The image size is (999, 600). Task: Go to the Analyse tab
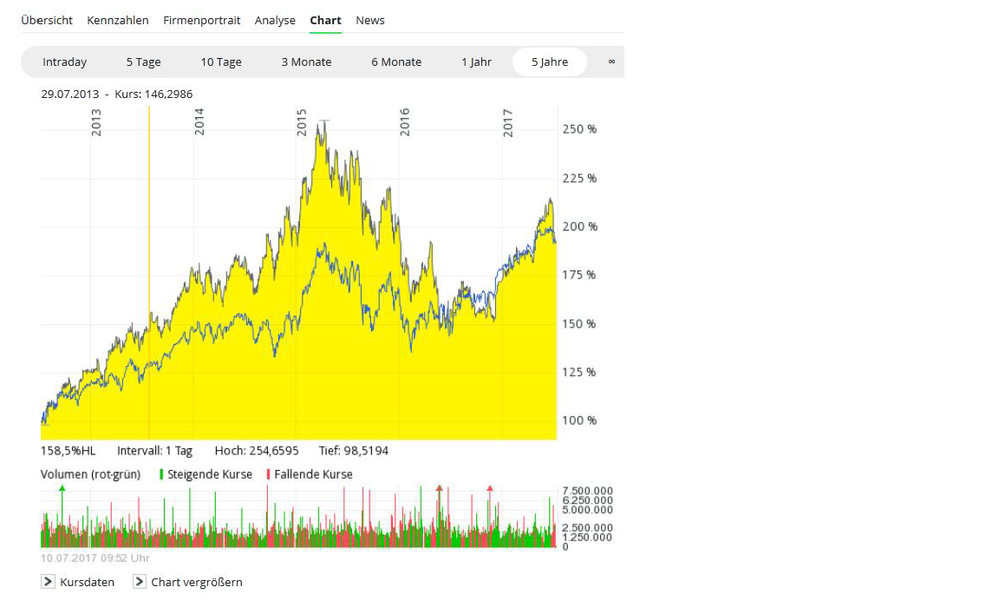tap(275, 20)
